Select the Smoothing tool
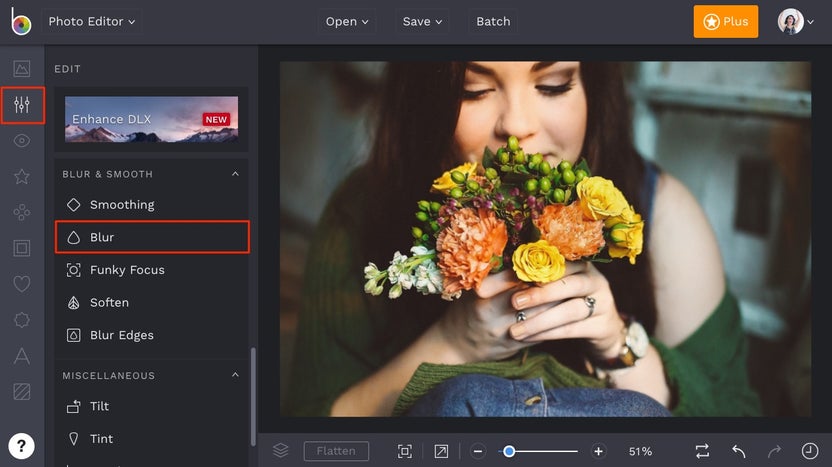832x467 pixels. [x=152, y=205]
